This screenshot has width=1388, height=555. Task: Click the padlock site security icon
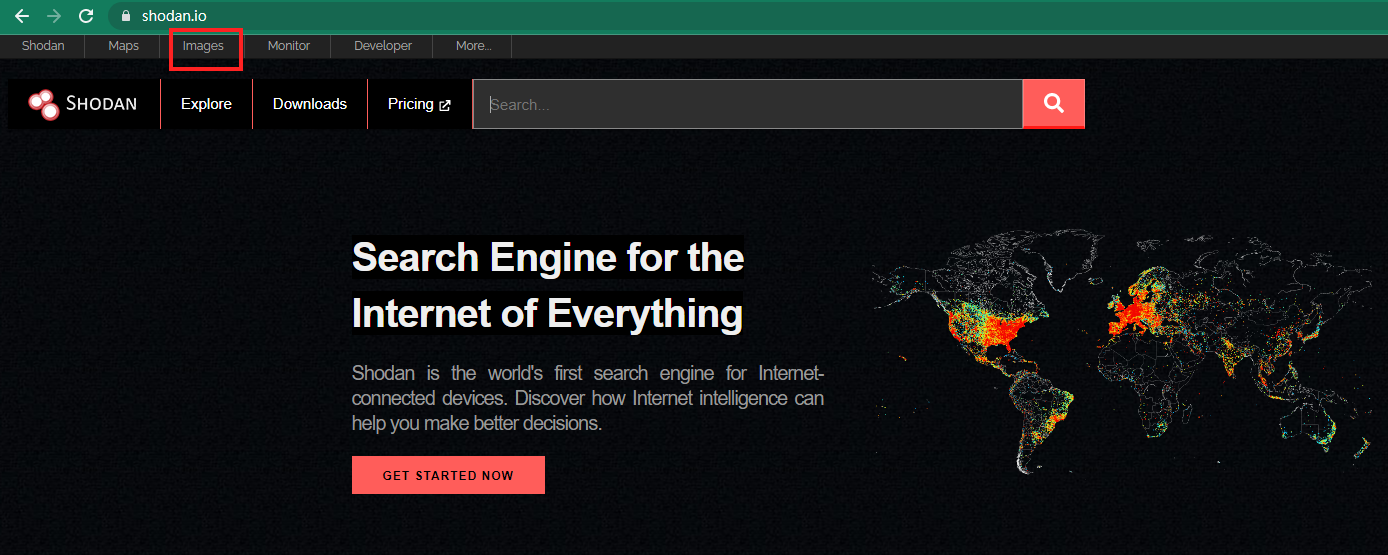tap(125, 16)
